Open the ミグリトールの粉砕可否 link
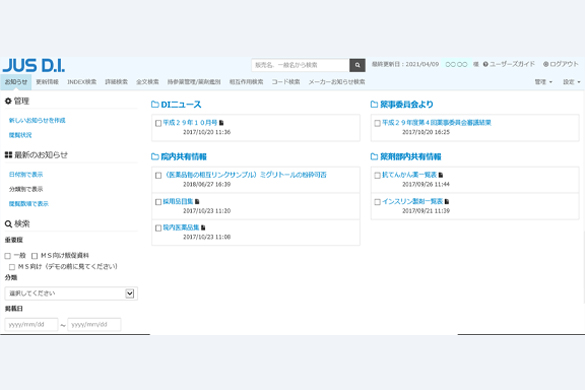The image size is (585, 390). [245, 175]
